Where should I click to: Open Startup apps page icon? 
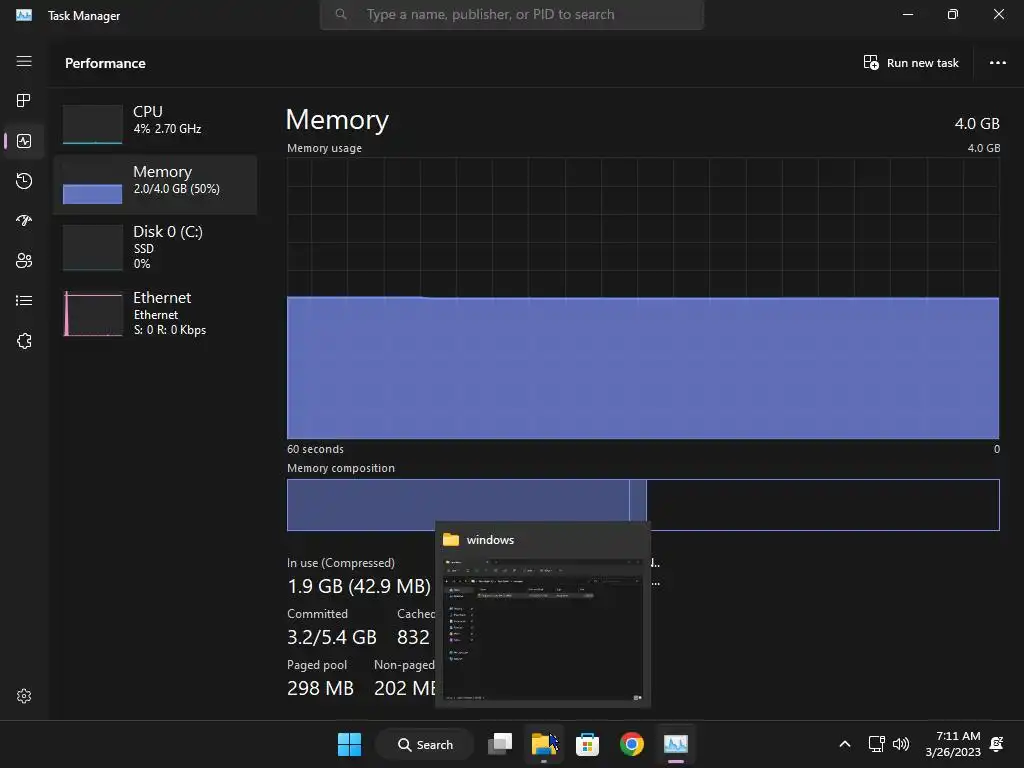coord(24,221)
